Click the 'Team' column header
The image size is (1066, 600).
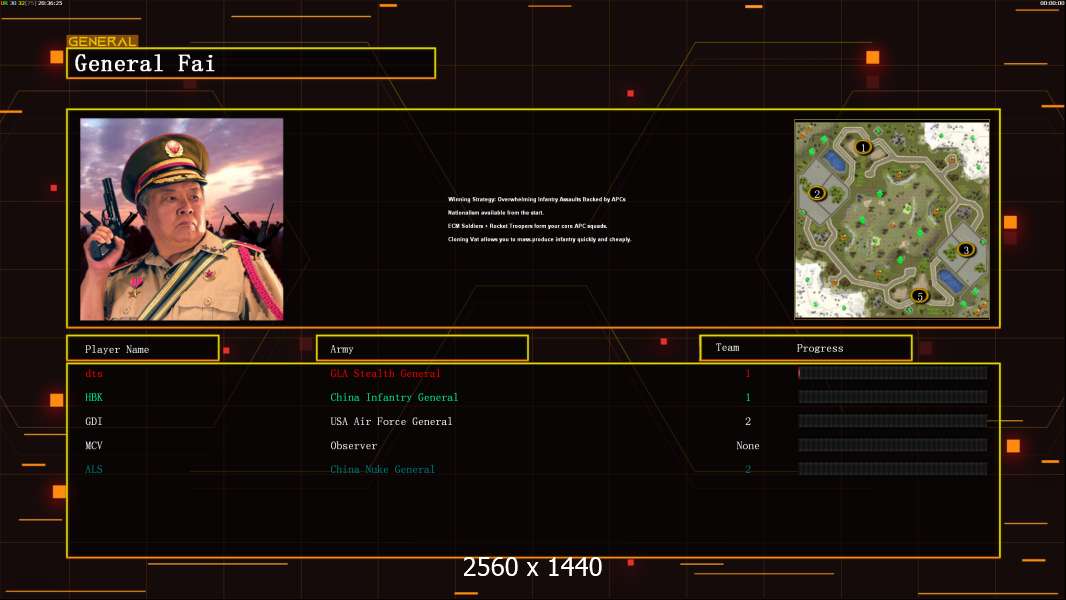(x=727, y=347)
